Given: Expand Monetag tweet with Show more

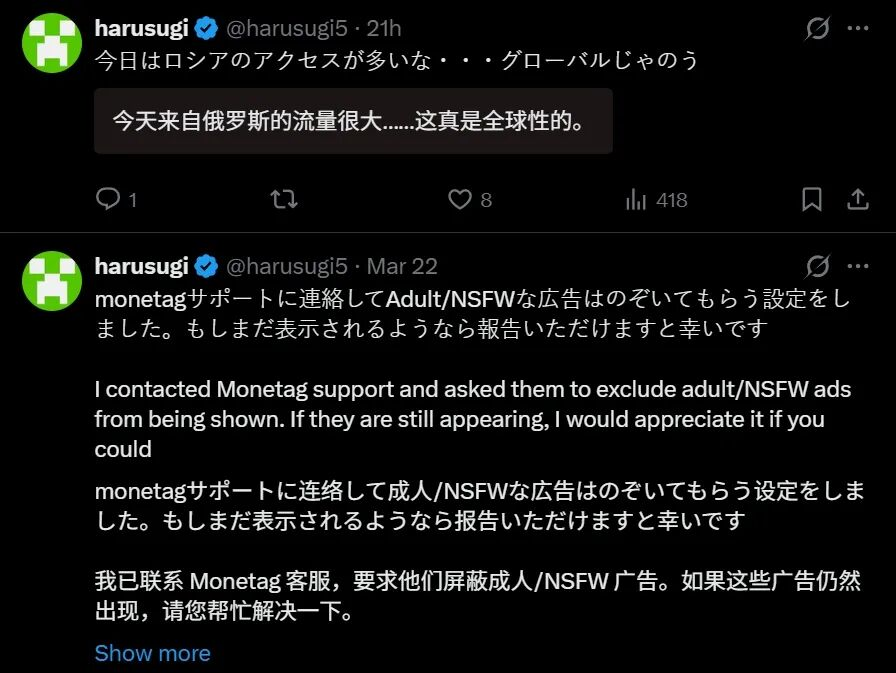Looking at the screenshot, I should click(x=152, y=653).
